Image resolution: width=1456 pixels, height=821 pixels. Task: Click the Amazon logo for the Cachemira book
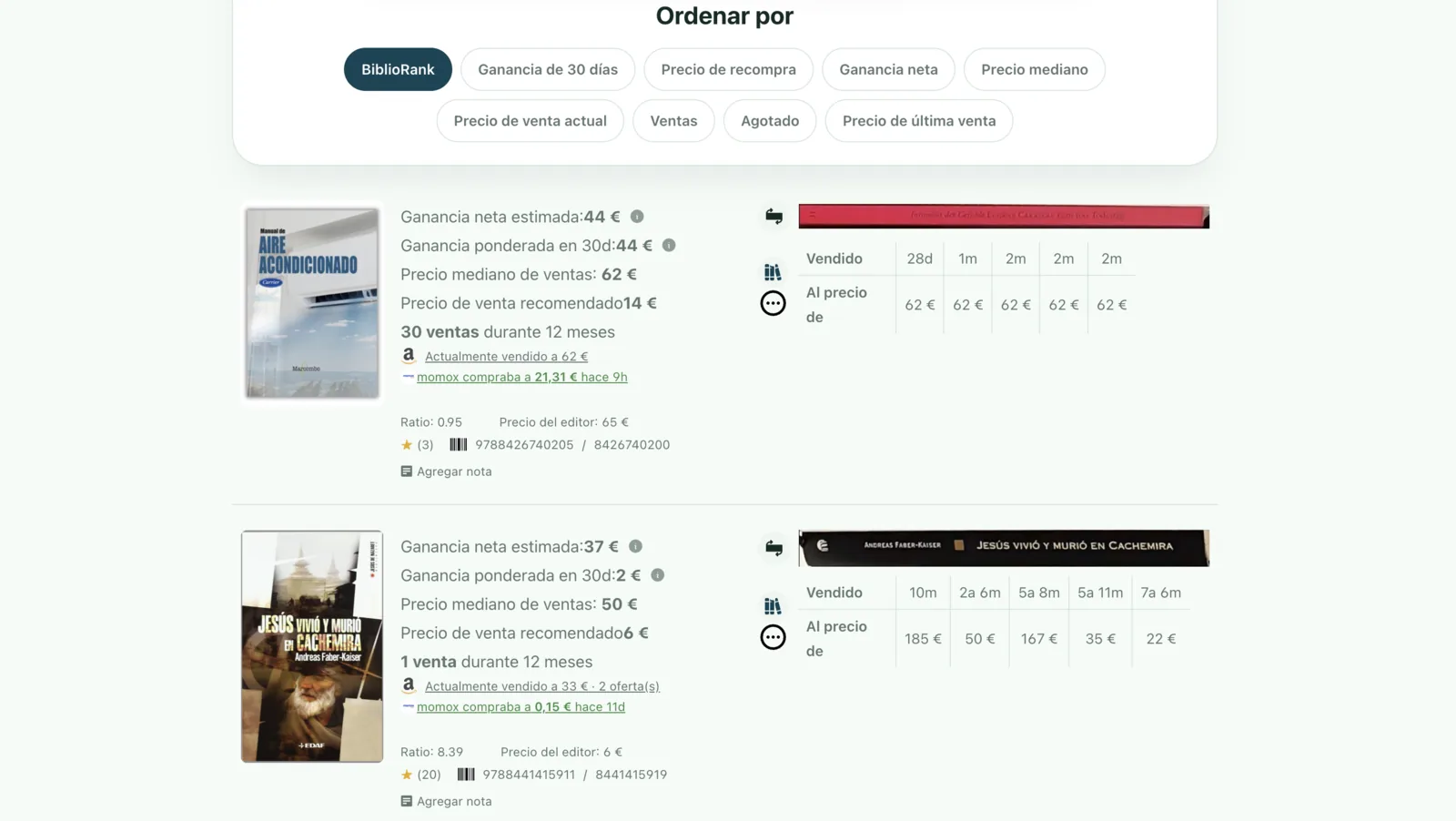click(x=409, y=685)
